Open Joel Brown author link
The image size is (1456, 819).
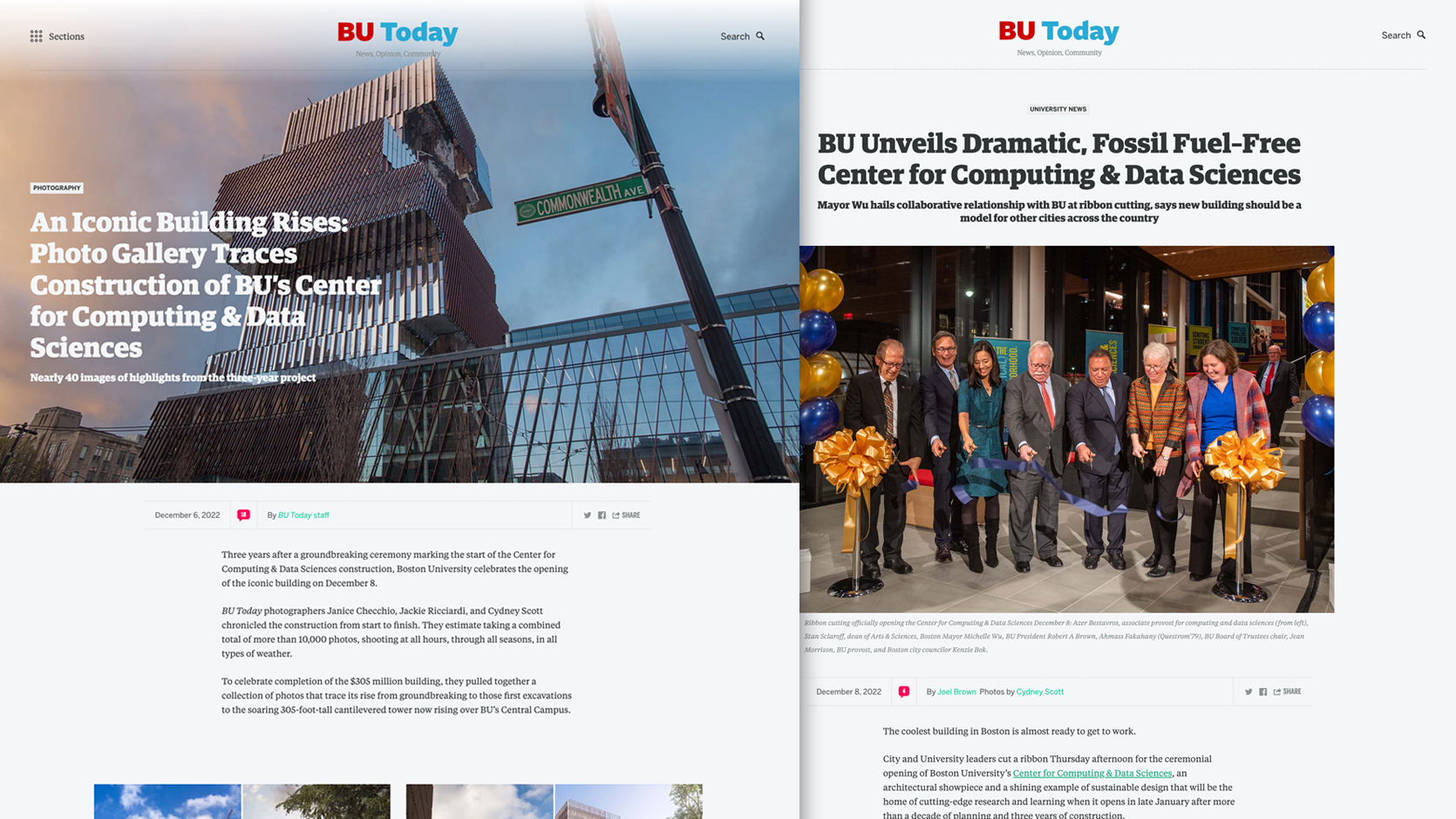tap(956, 692)
